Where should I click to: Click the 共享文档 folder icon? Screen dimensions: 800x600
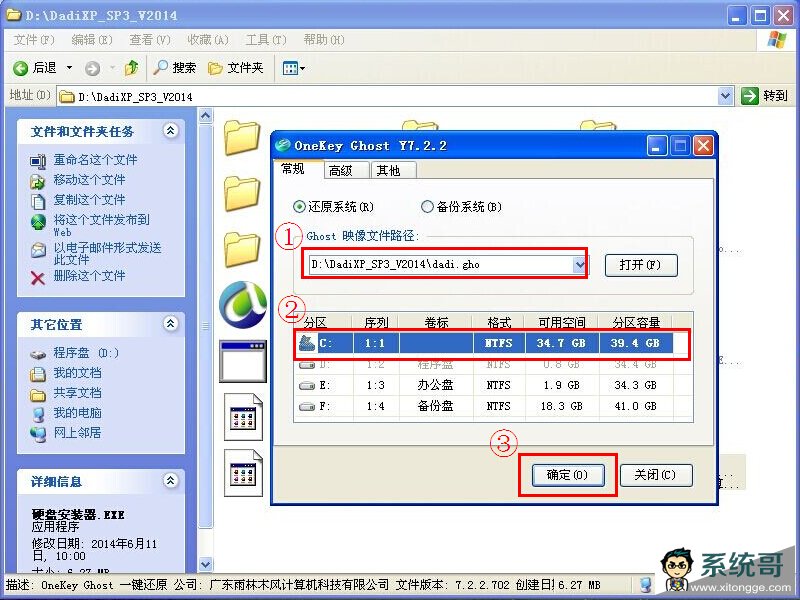[x=38, y=394]
